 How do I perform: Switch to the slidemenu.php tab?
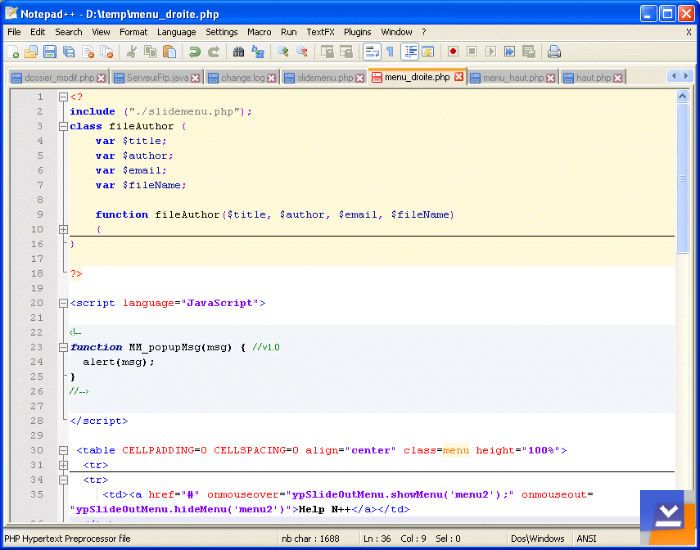pyautogui.click(x=325, y=78)
